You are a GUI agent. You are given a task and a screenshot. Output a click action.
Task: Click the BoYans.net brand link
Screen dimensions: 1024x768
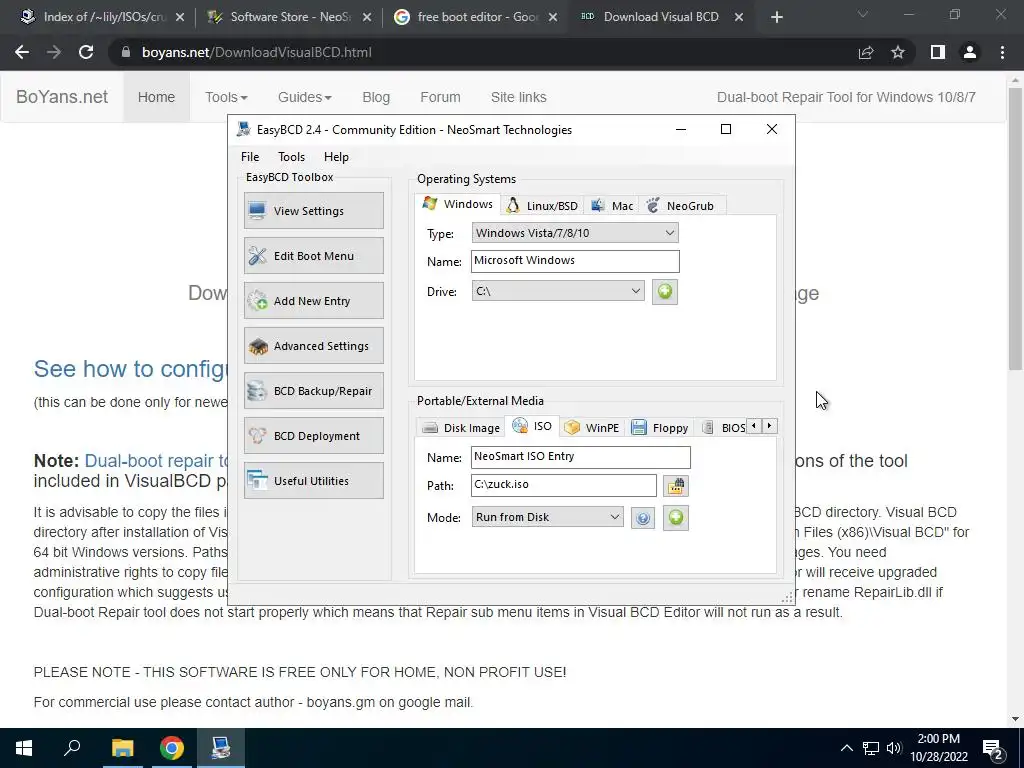pos(62,97)
